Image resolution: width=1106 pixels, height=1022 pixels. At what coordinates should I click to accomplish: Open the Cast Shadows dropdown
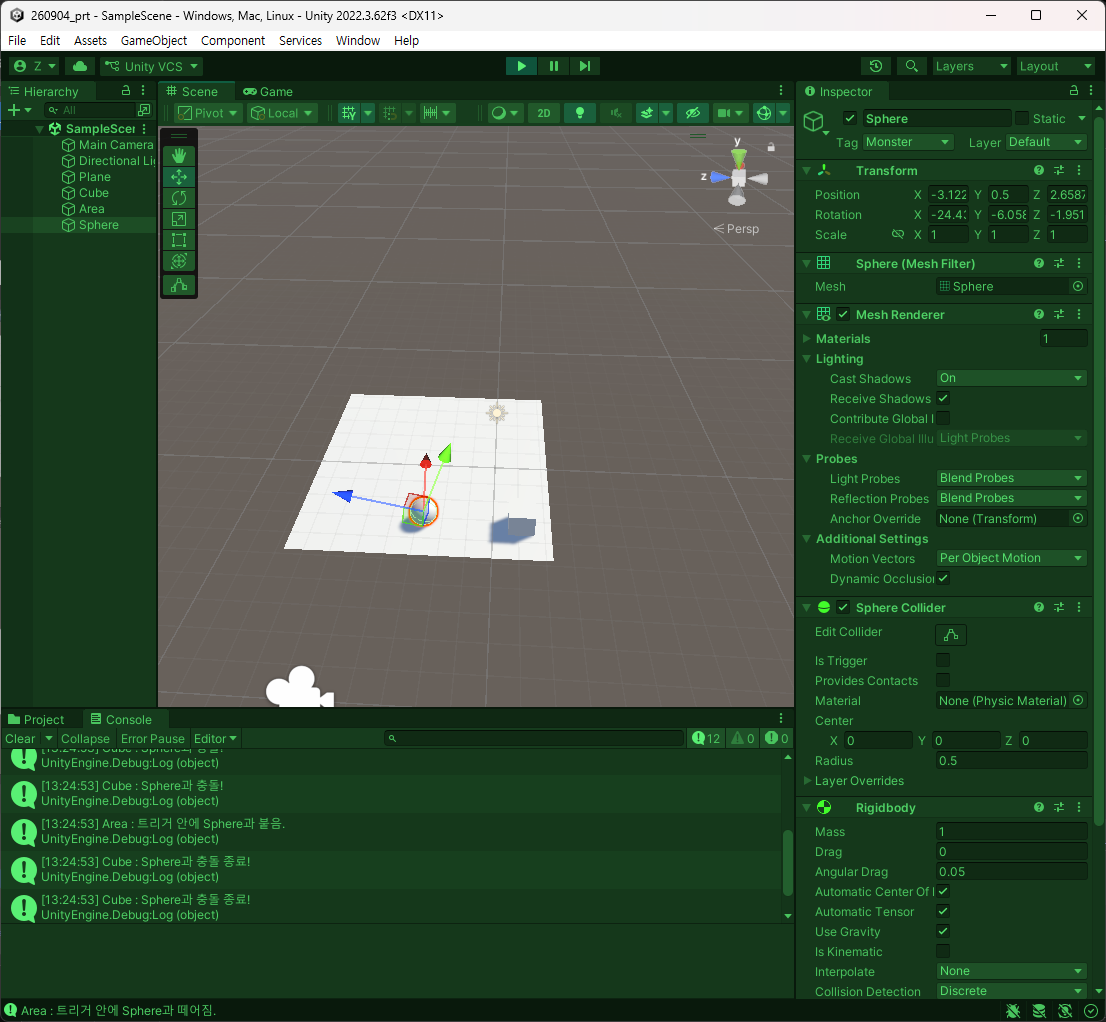[x=1011, y=378]
